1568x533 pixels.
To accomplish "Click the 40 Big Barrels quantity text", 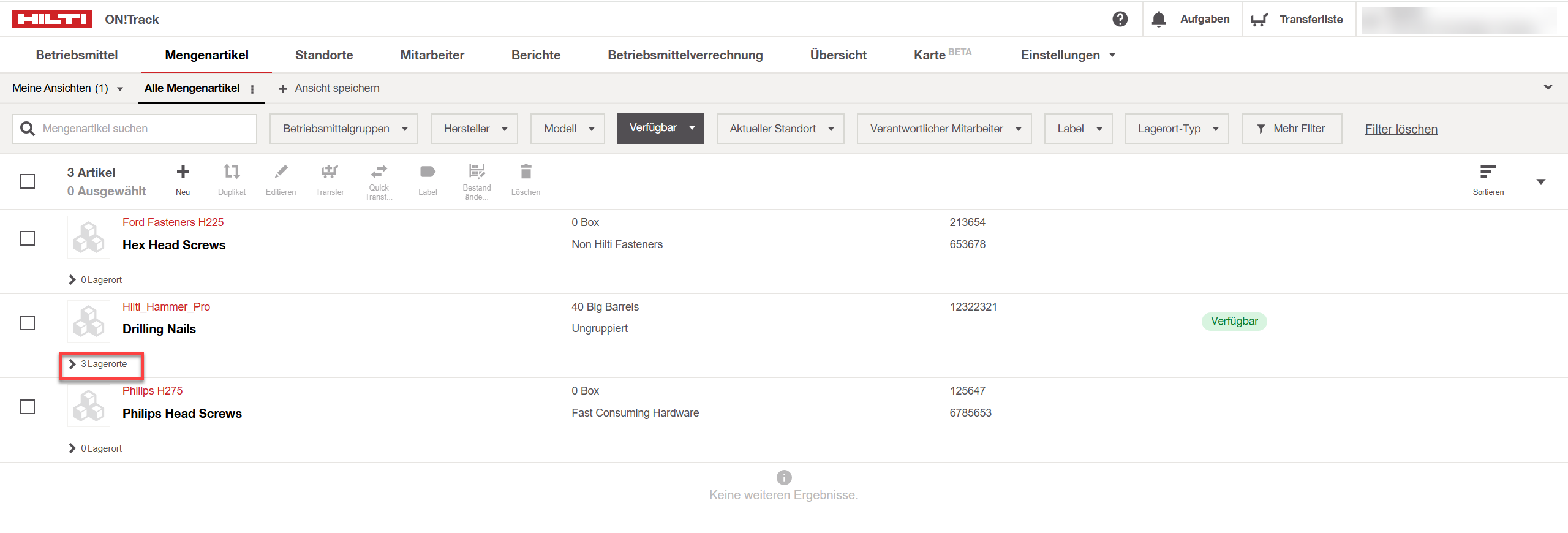I will click(x=605, y=307).
